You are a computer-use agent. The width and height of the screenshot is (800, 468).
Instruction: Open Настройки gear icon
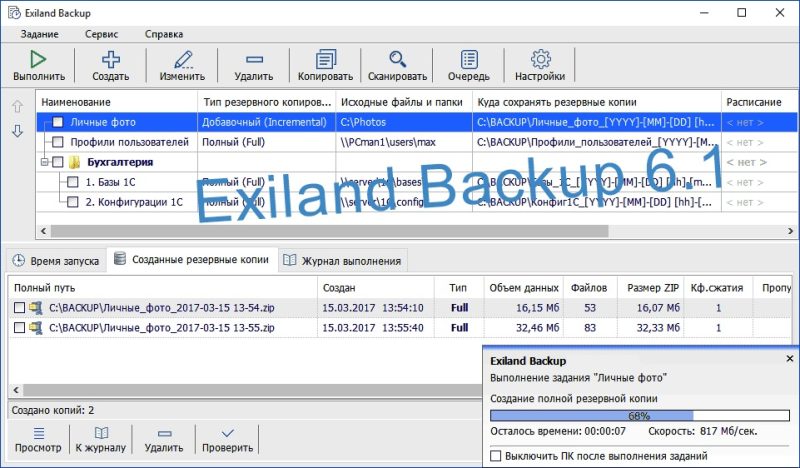[540, 59]
